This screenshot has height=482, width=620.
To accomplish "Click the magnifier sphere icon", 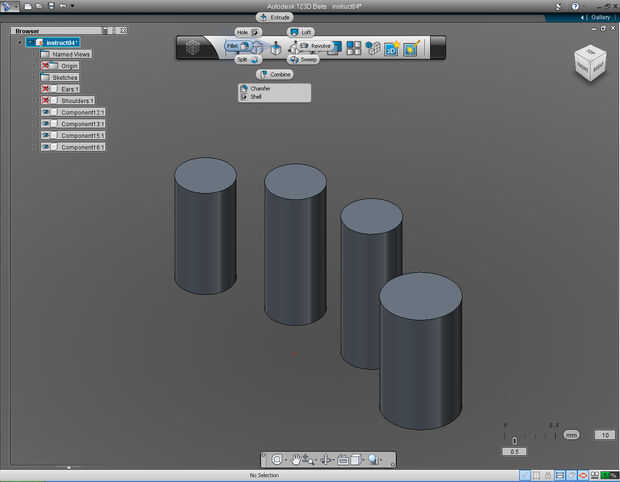I will [x=372, y=459].
